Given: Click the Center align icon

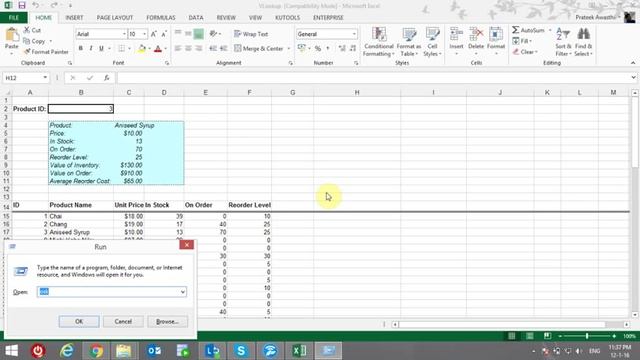Looking at the screenshot, I should tap(188, 49).
